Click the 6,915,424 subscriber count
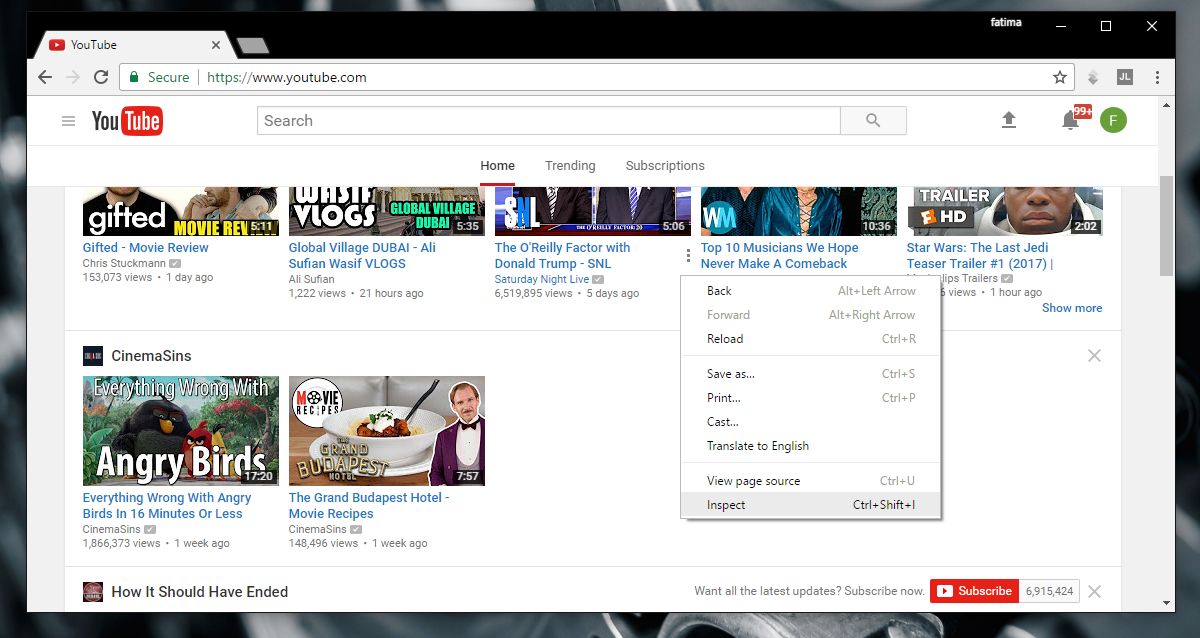Image resolution: width=1200 pixels, height=638 pixels. click(1050, 591)
